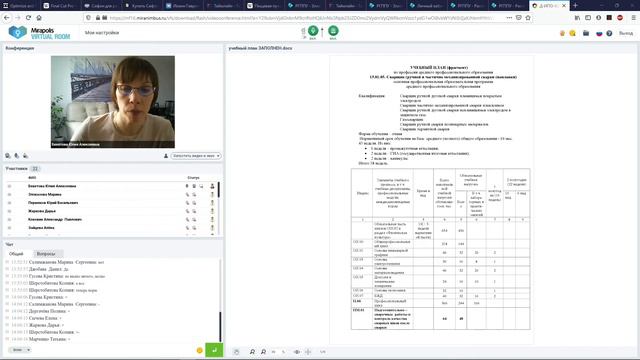640x360 pixels.
Task: Switch to the Вопросы chat tab
Action: tap(46, 254)
